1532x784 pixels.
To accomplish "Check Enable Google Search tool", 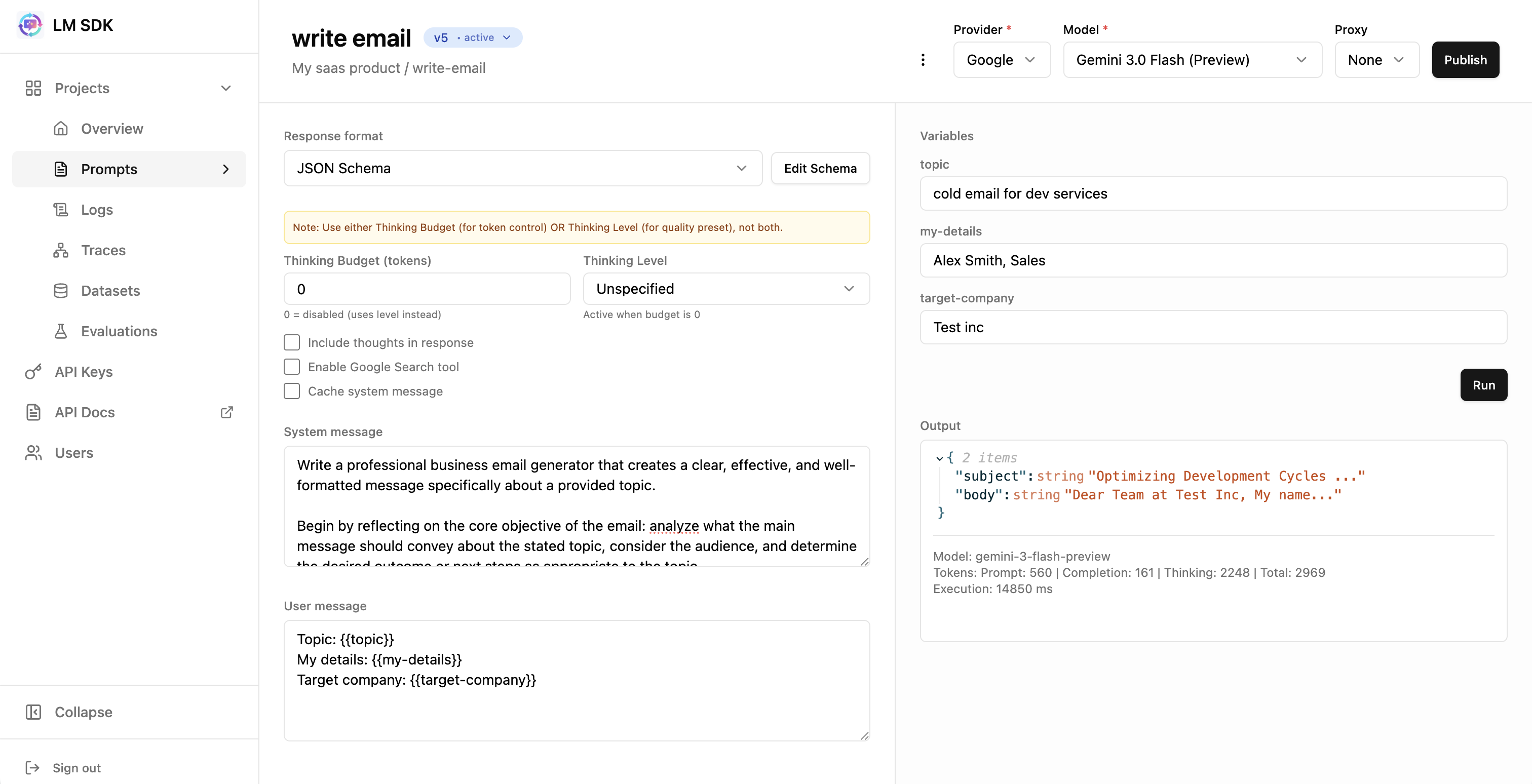I will 291,367.
